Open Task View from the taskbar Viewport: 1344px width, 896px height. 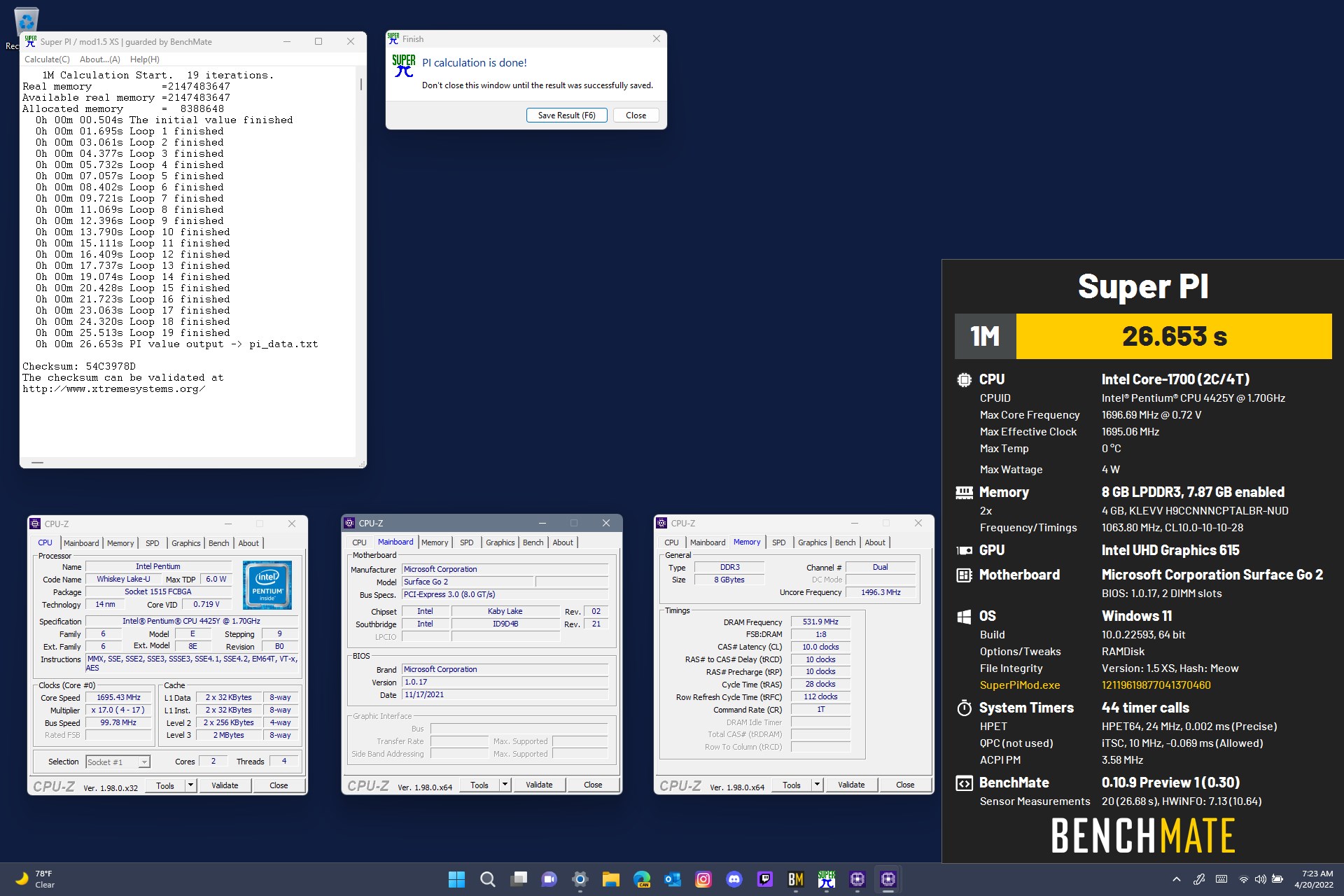519,879
